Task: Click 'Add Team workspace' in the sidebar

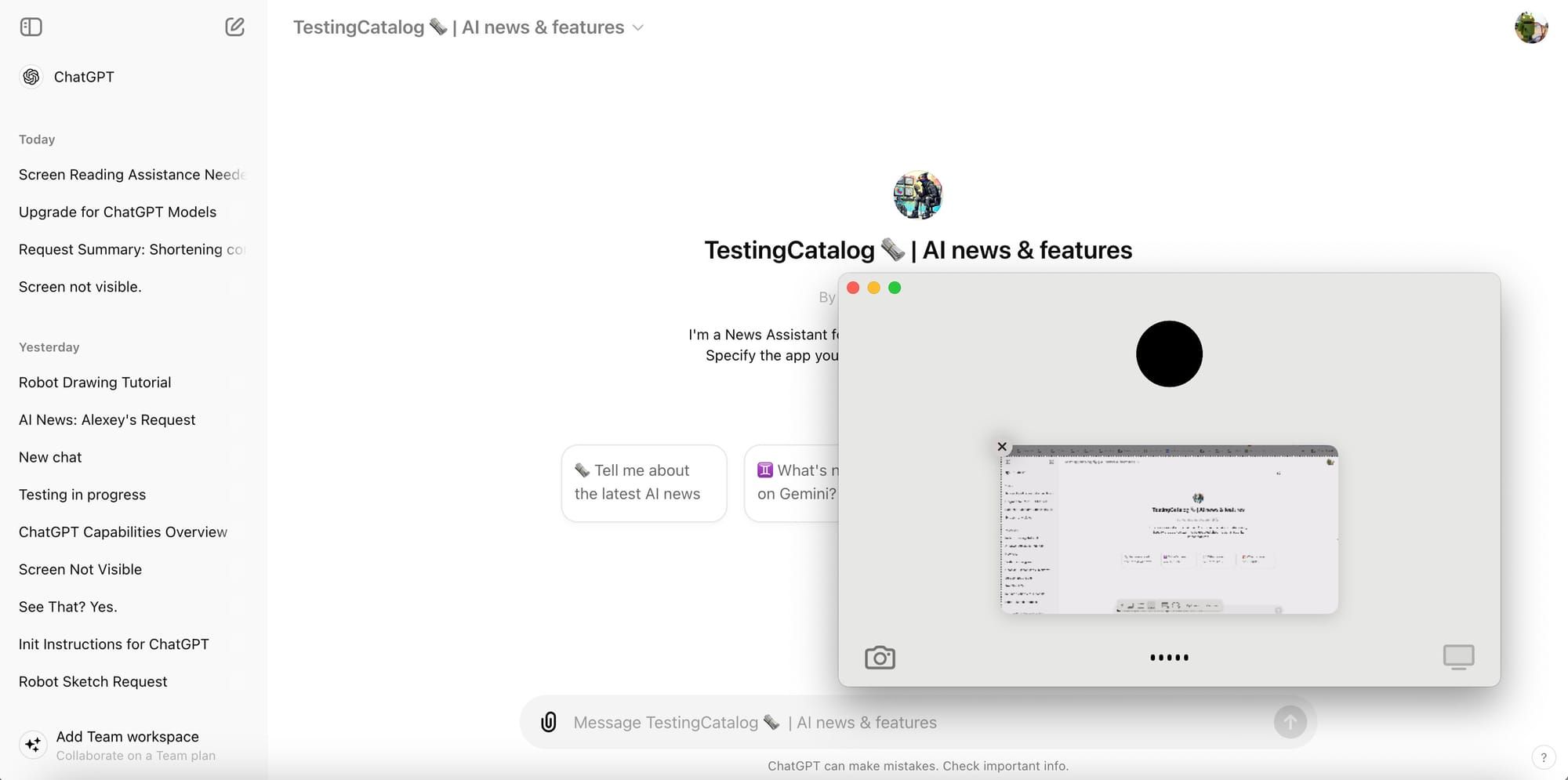Action: 127,737
